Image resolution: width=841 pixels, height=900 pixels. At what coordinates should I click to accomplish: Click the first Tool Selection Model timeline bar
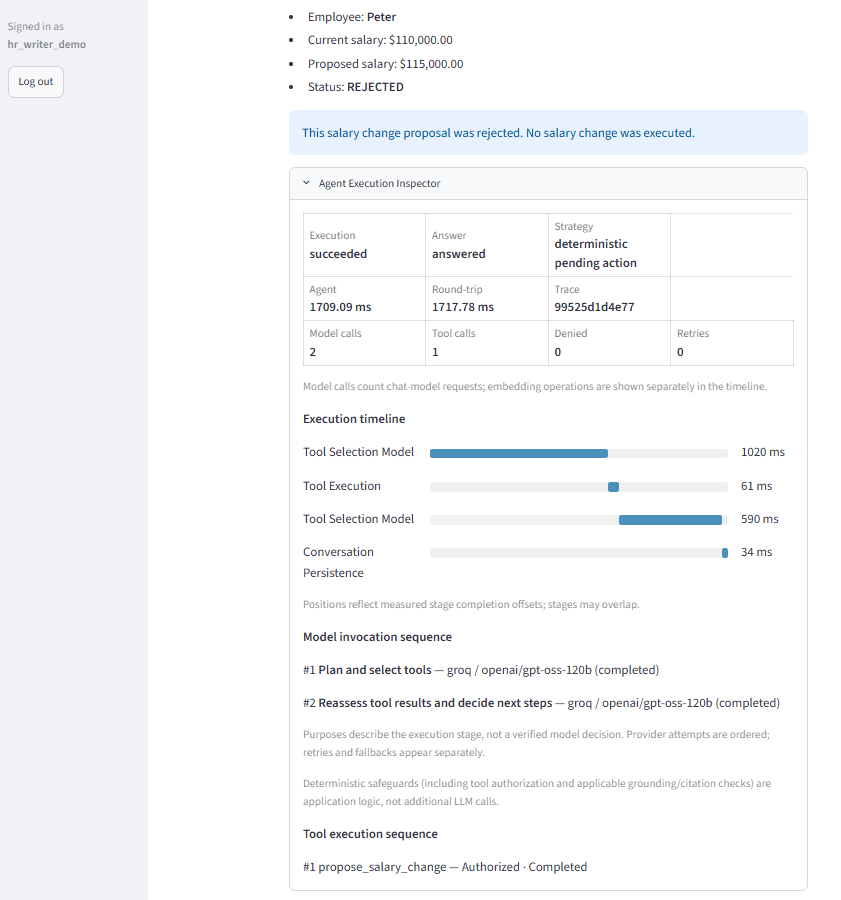pos(518,453)
